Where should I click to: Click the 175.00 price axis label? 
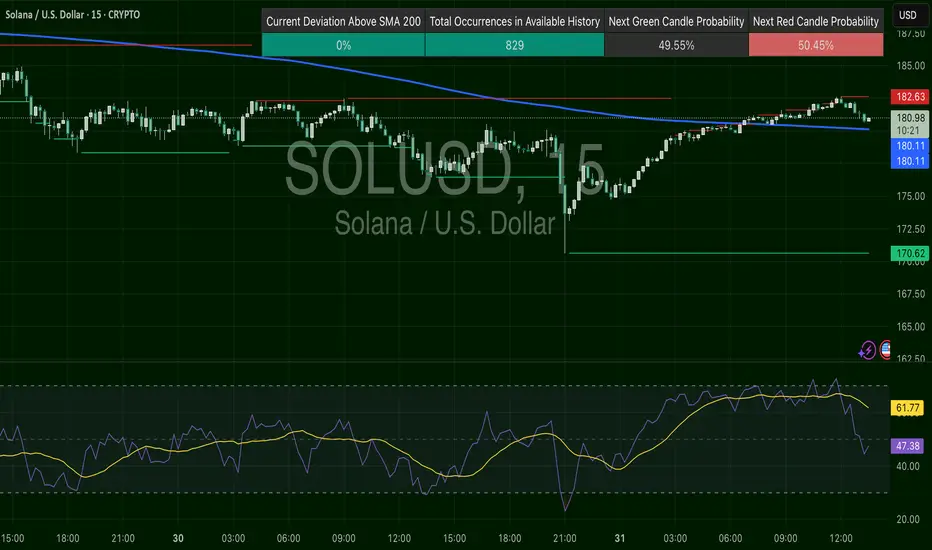[x=911, y=196]
